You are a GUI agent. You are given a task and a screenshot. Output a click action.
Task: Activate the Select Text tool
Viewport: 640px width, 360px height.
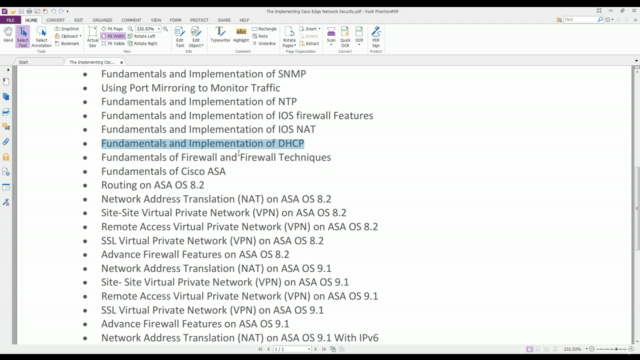(x=23, y=37)
